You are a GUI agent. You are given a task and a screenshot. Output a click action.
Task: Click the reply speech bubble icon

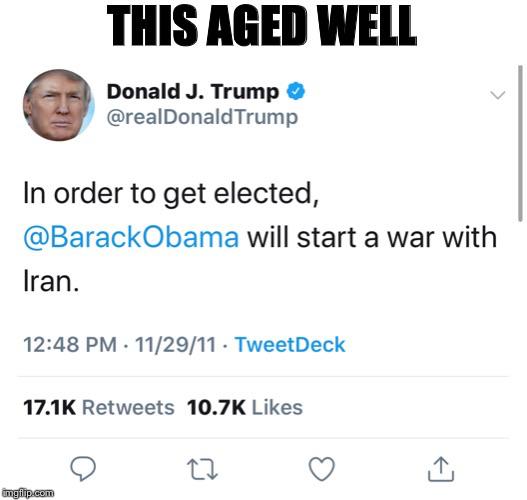coord(83,468)
